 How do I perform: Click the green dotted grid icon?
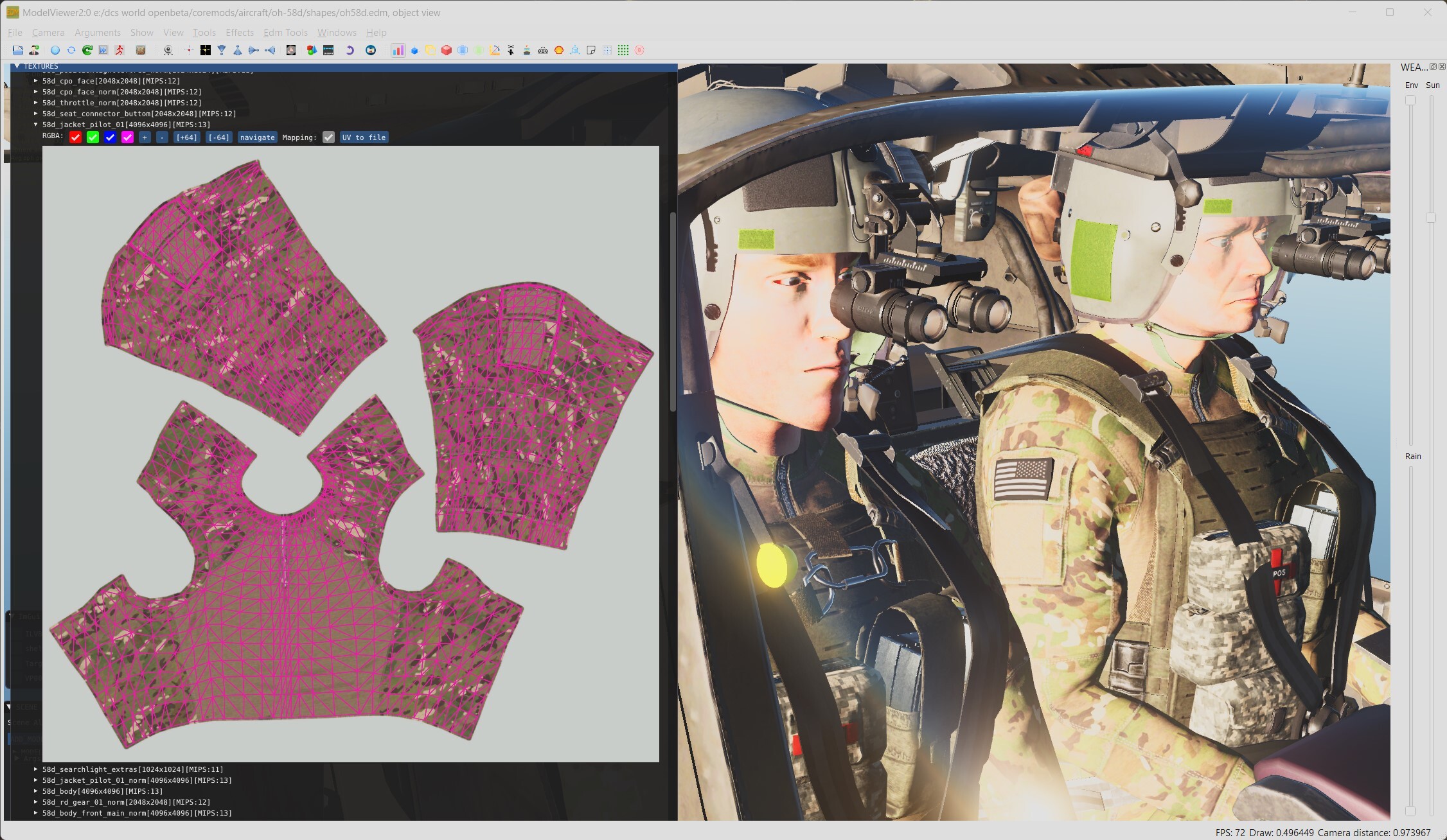pos(623,50)
